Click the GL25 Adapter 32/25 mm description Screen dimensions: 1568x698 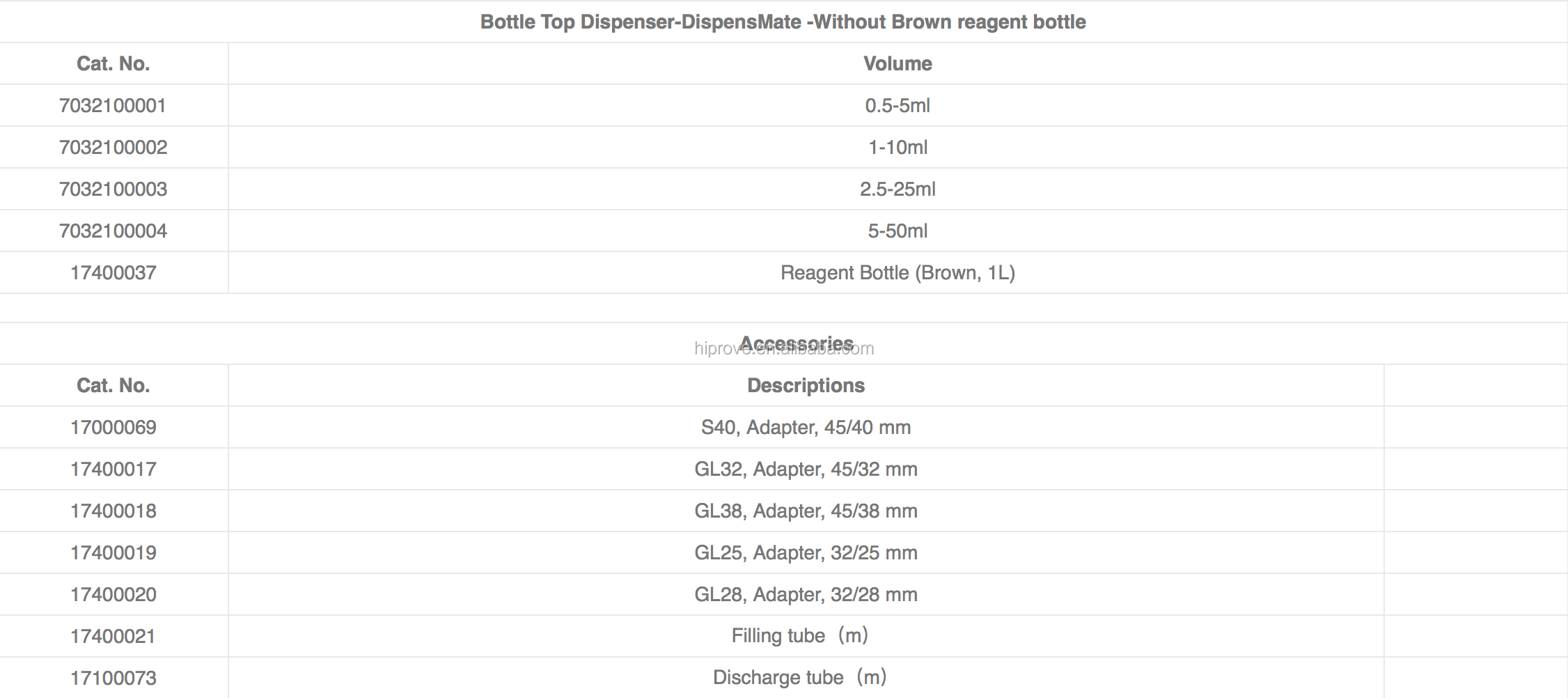[806, 553]
